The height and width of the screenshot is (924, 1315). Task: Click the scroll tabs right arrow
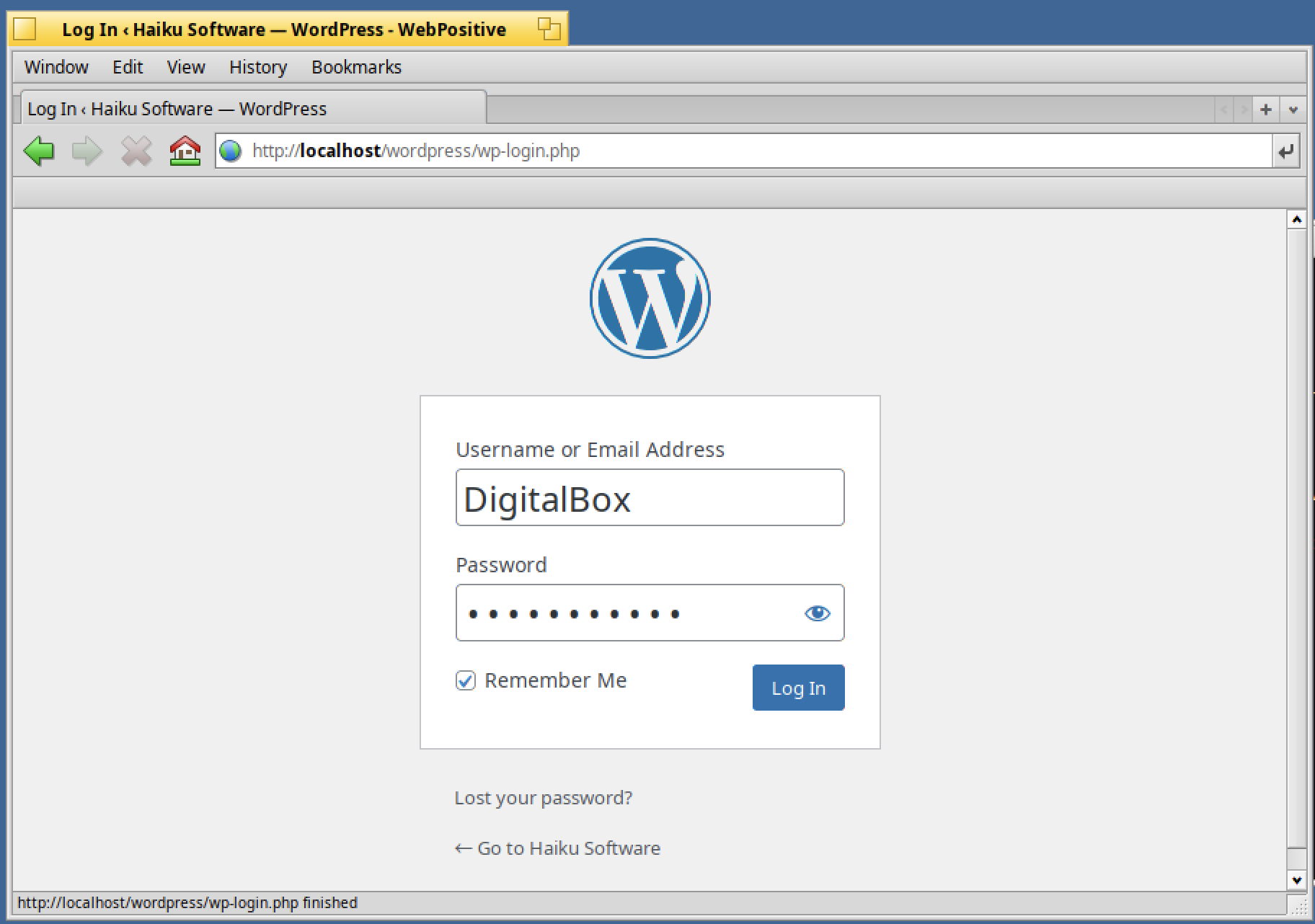coord(1242,110)
